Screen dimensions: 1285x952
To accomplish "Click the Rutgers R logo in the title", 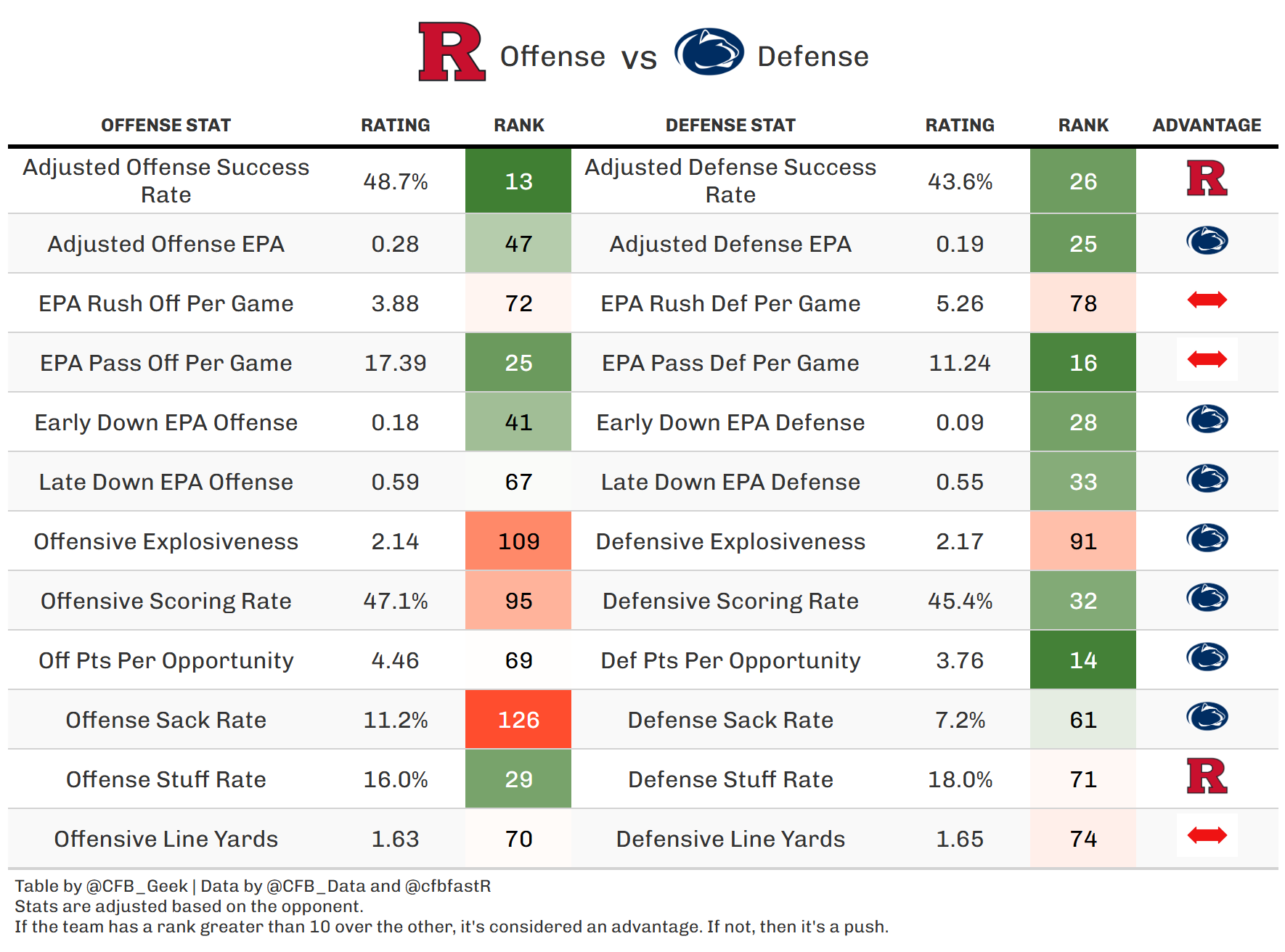I will tap(451, 52).
